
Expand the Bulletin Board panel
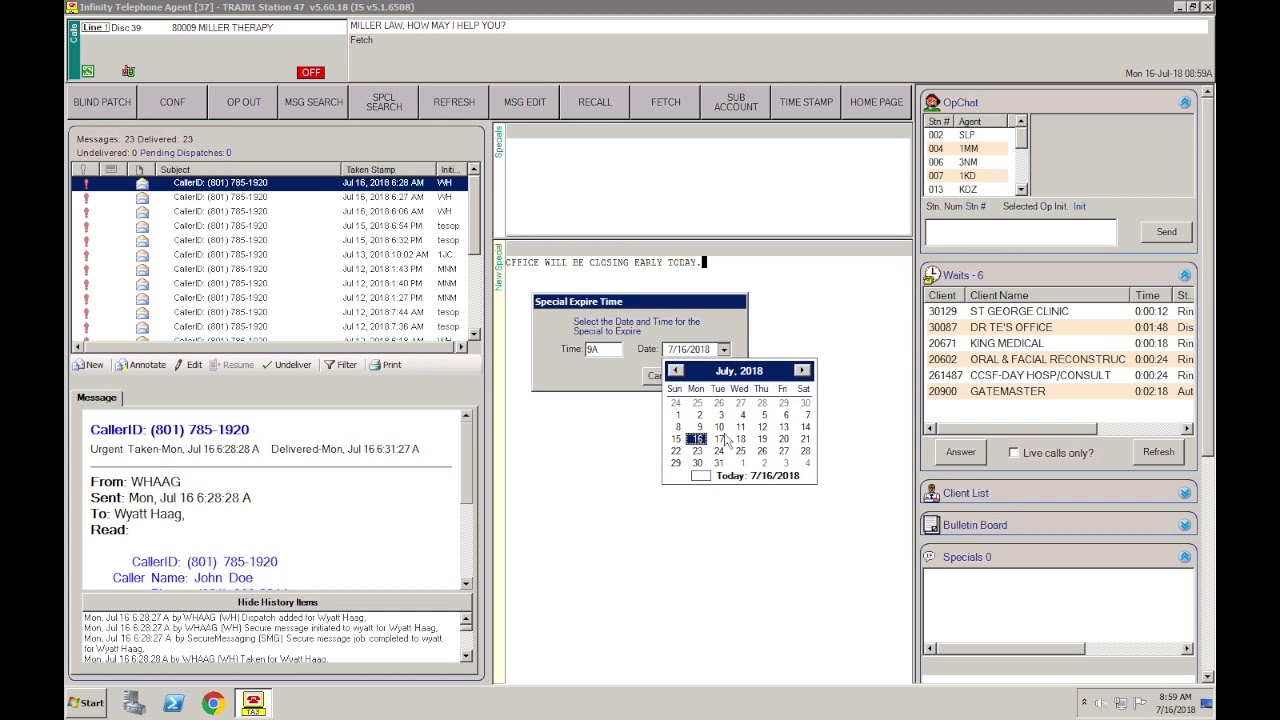1185,525
